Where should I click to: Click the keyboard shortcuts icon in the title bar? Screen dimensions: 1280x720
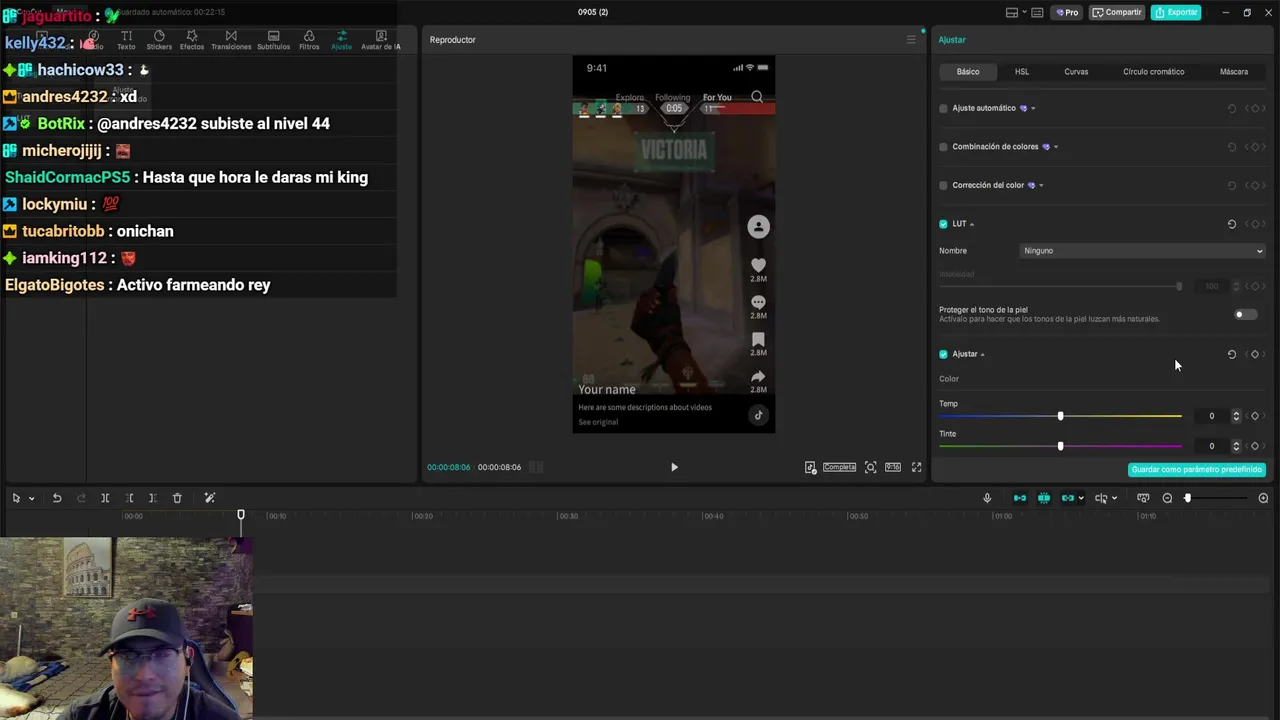tap(1037, 12)
